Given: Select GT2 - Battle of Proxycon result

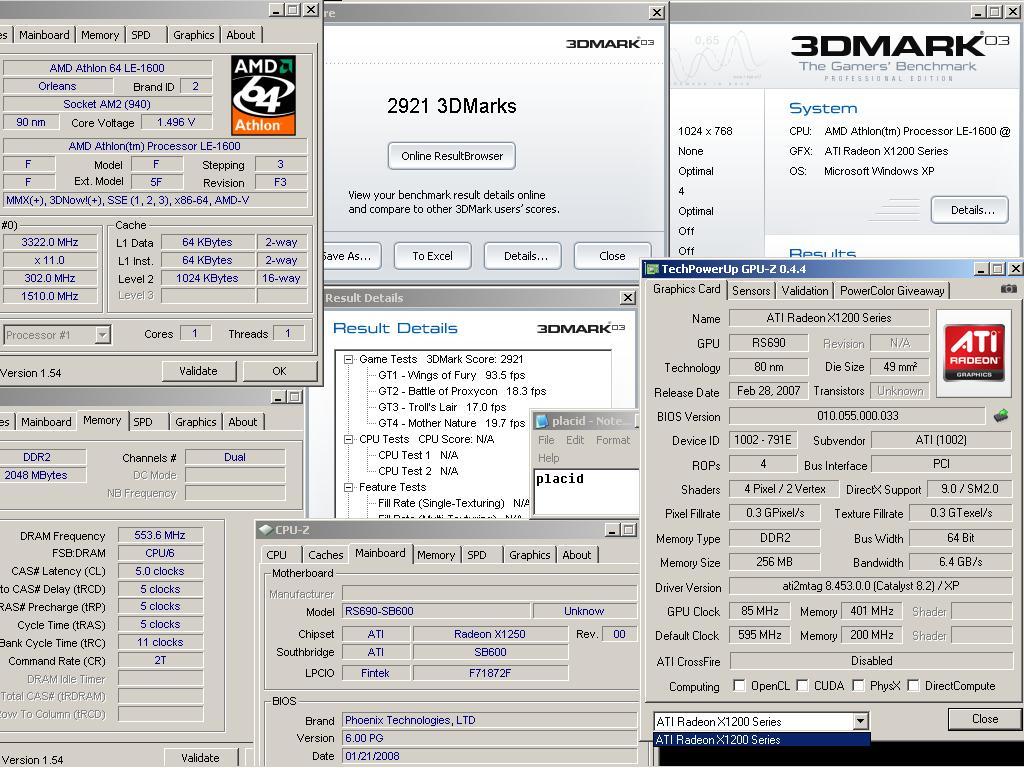Looking at the screenshot, I should click(x=462, y=391).
